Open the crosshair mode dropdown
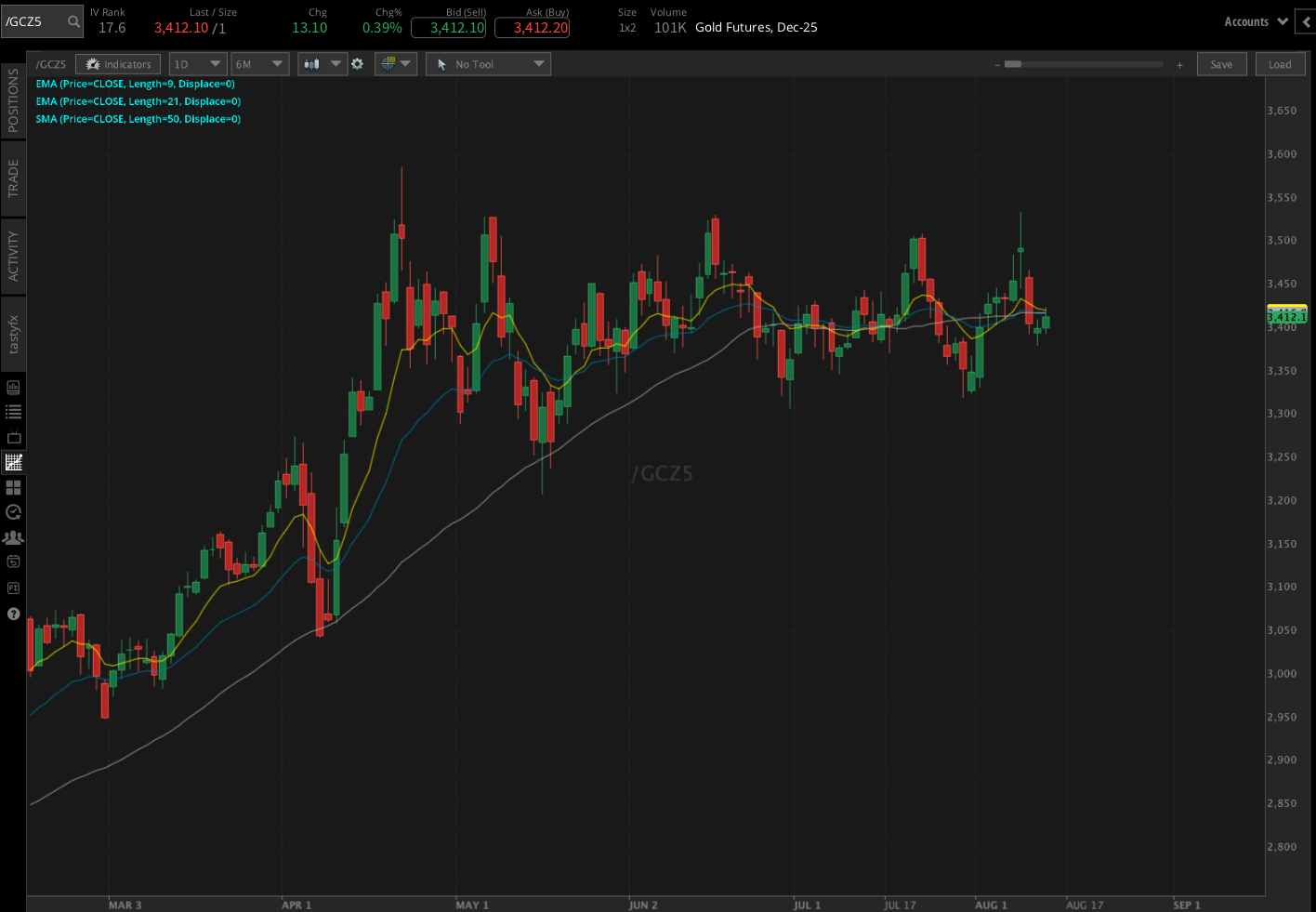The image size is (1316, 912). coord(395,64)
